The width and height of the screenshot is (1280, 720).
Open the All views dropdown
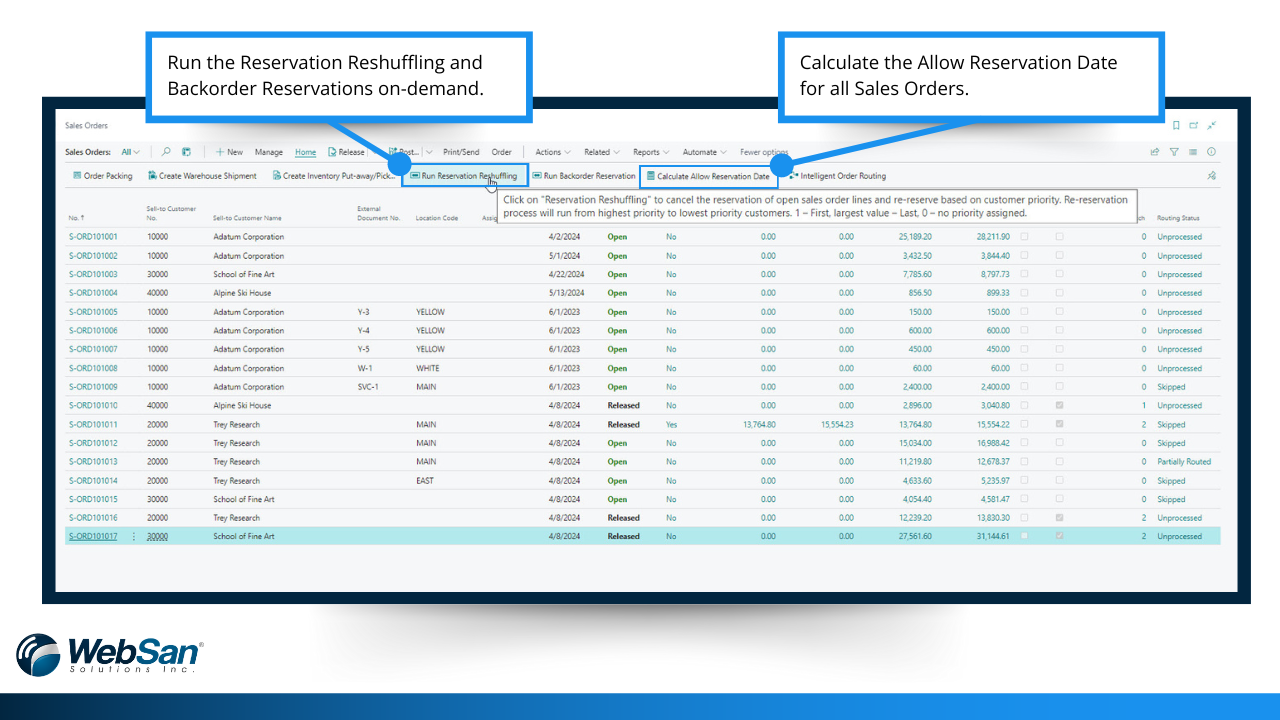130,152
